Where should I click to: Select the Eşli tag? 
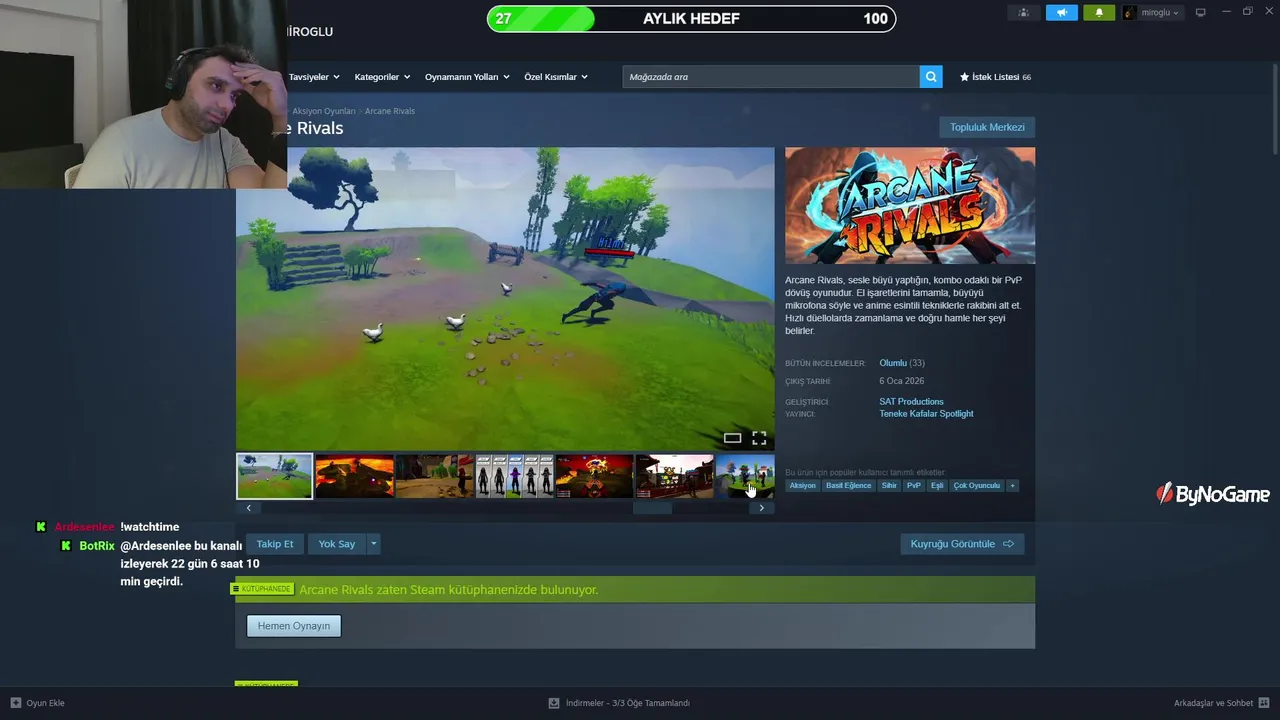[937, 486]
